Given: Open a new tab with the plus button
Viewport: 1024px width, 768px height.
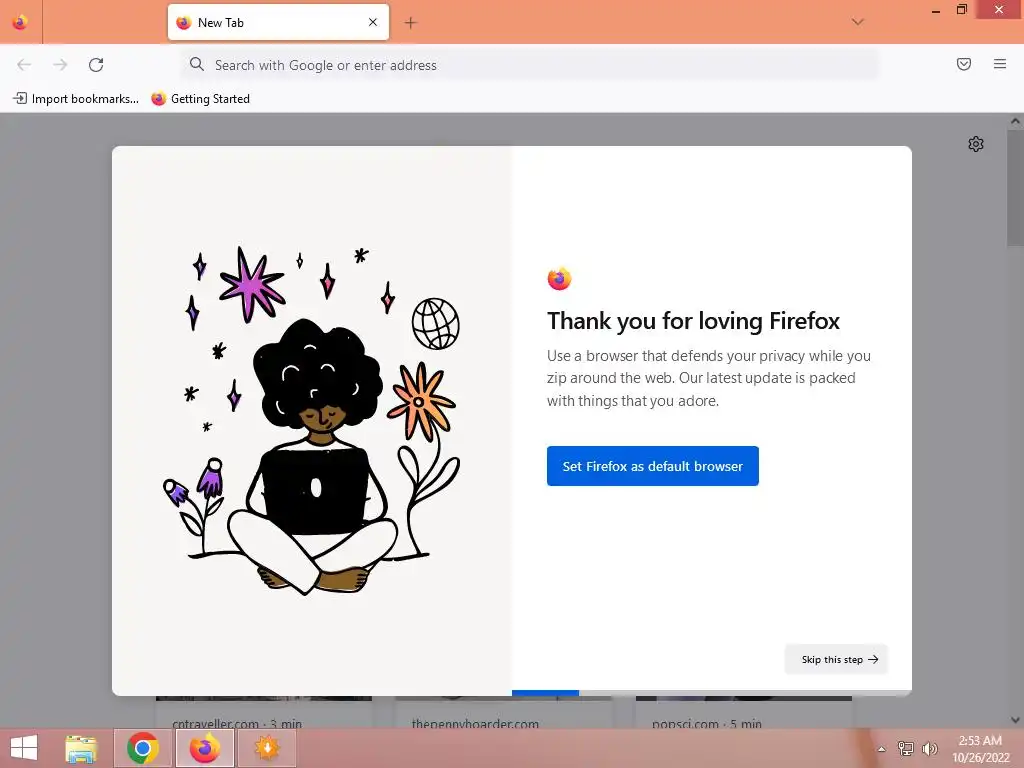Looking at the screenshot, I should pyautogui.click(x=410, y=23).
